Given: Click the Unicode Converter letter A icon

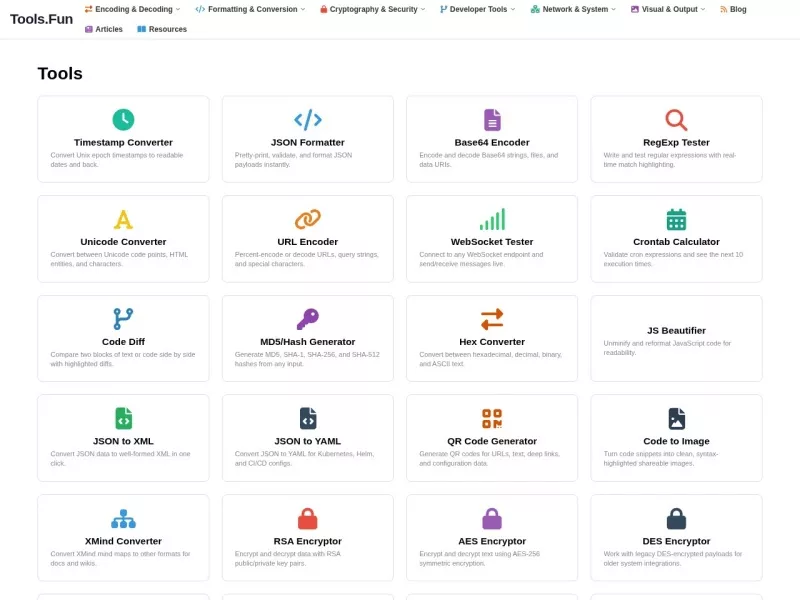Looking at the screenshot, I should pos(123,219).
